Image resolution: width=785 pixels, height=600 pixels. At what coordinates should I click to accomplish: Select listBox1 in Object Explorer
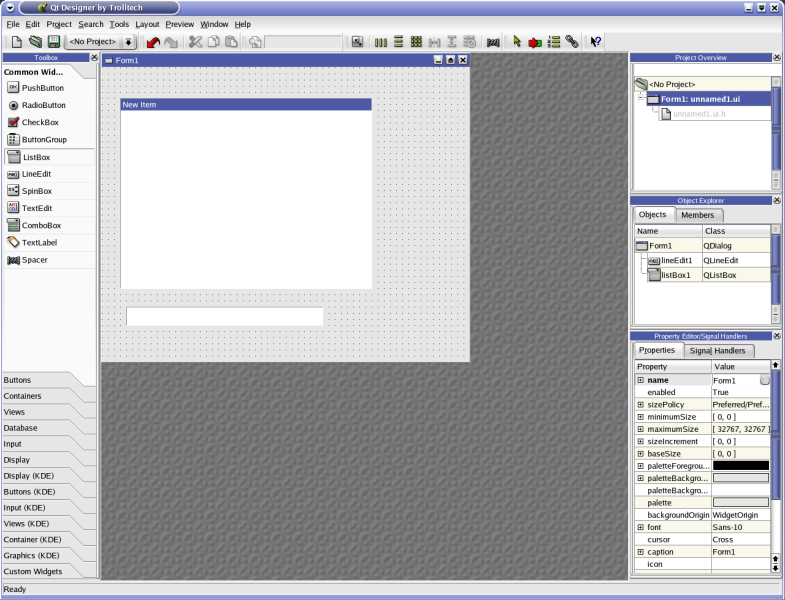[675, 275]
